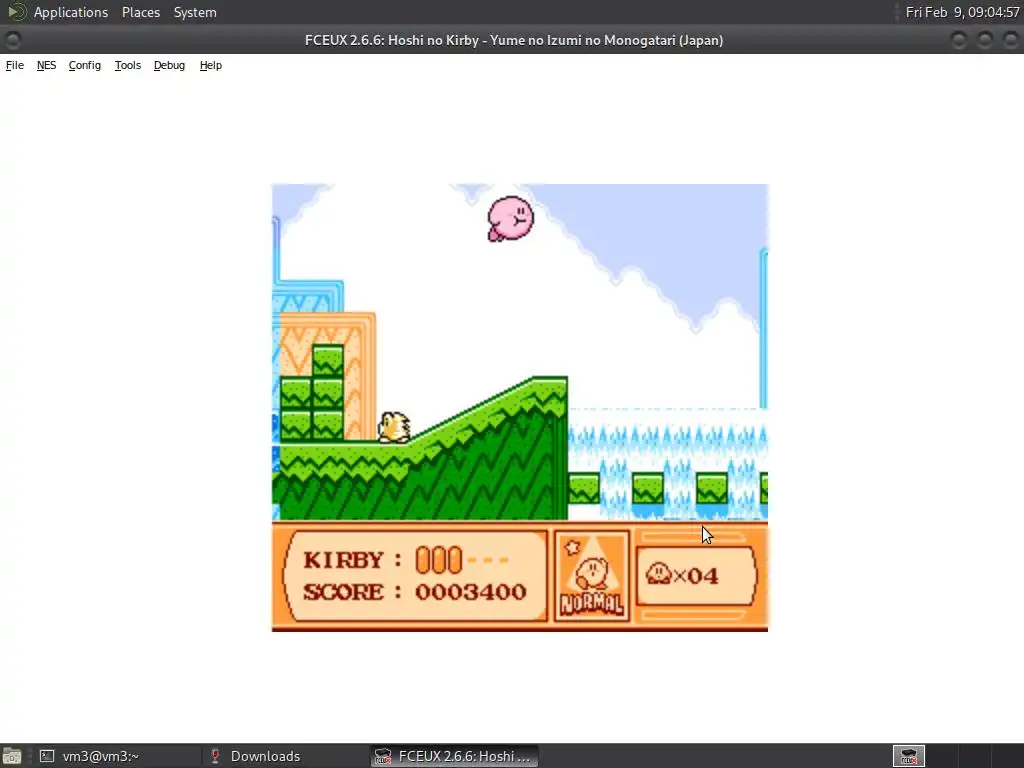
Task: Open the NES menu
Action: pos(46,65)
